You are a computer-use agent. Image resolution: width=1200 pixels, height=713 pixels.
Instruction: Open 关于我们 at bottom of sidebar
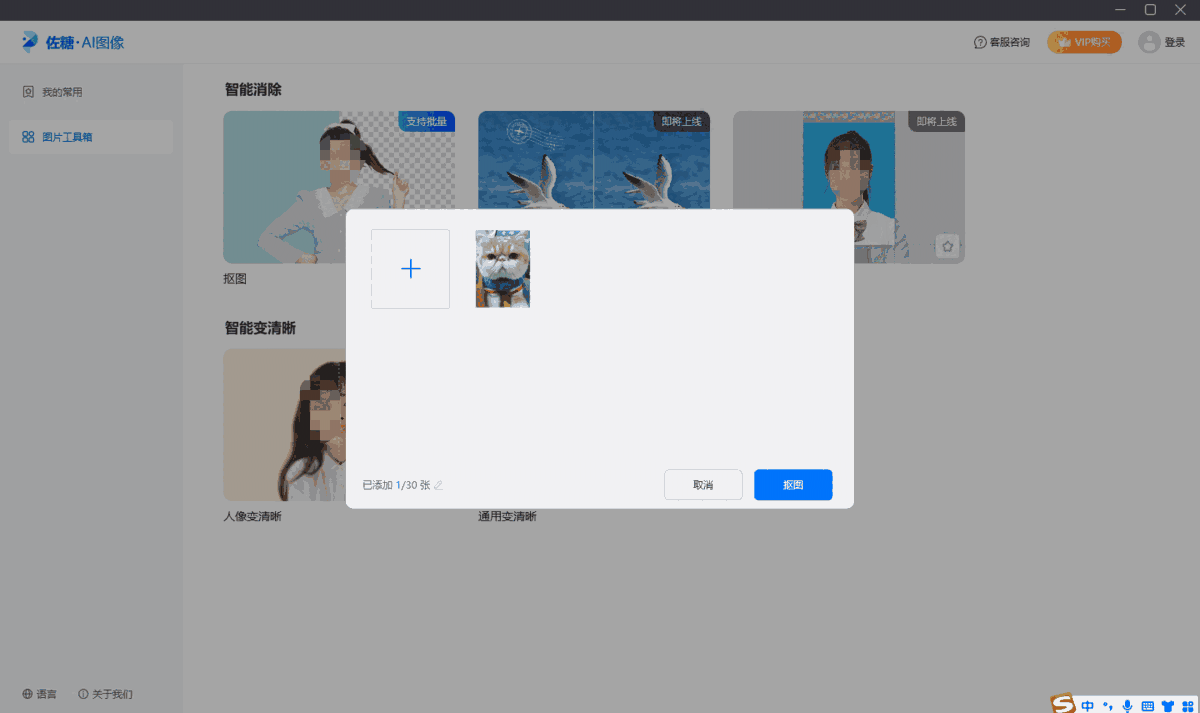105,694
